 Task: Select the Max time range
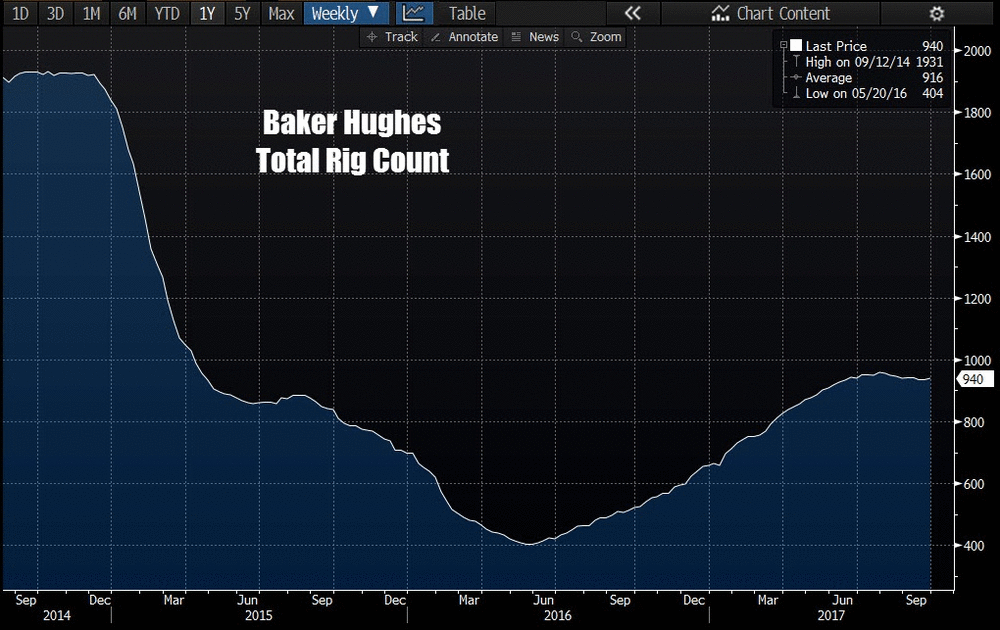(281, 13)
